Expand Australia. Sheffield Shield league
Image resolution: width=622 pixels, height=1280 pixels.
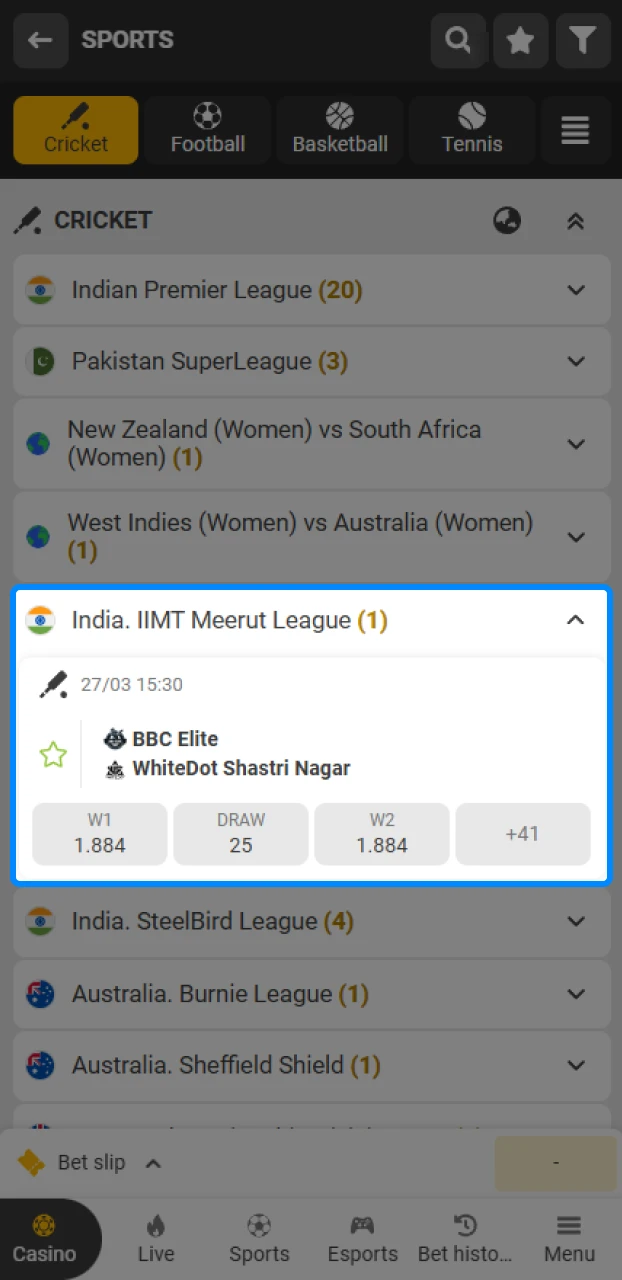tap(575, 1066)
